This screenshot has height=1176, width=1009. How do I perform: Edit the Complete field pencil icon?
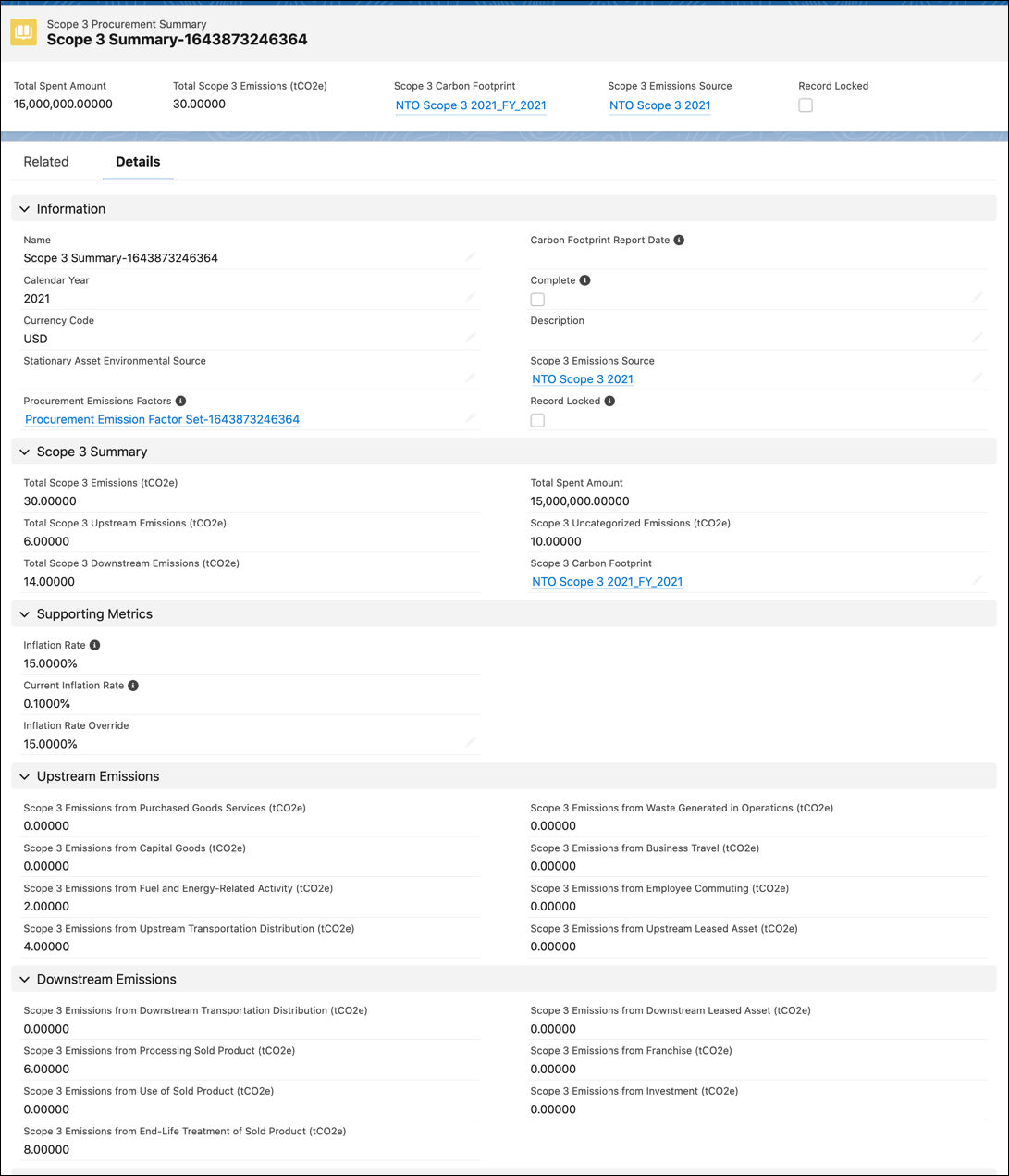click(x=978, y=297)
